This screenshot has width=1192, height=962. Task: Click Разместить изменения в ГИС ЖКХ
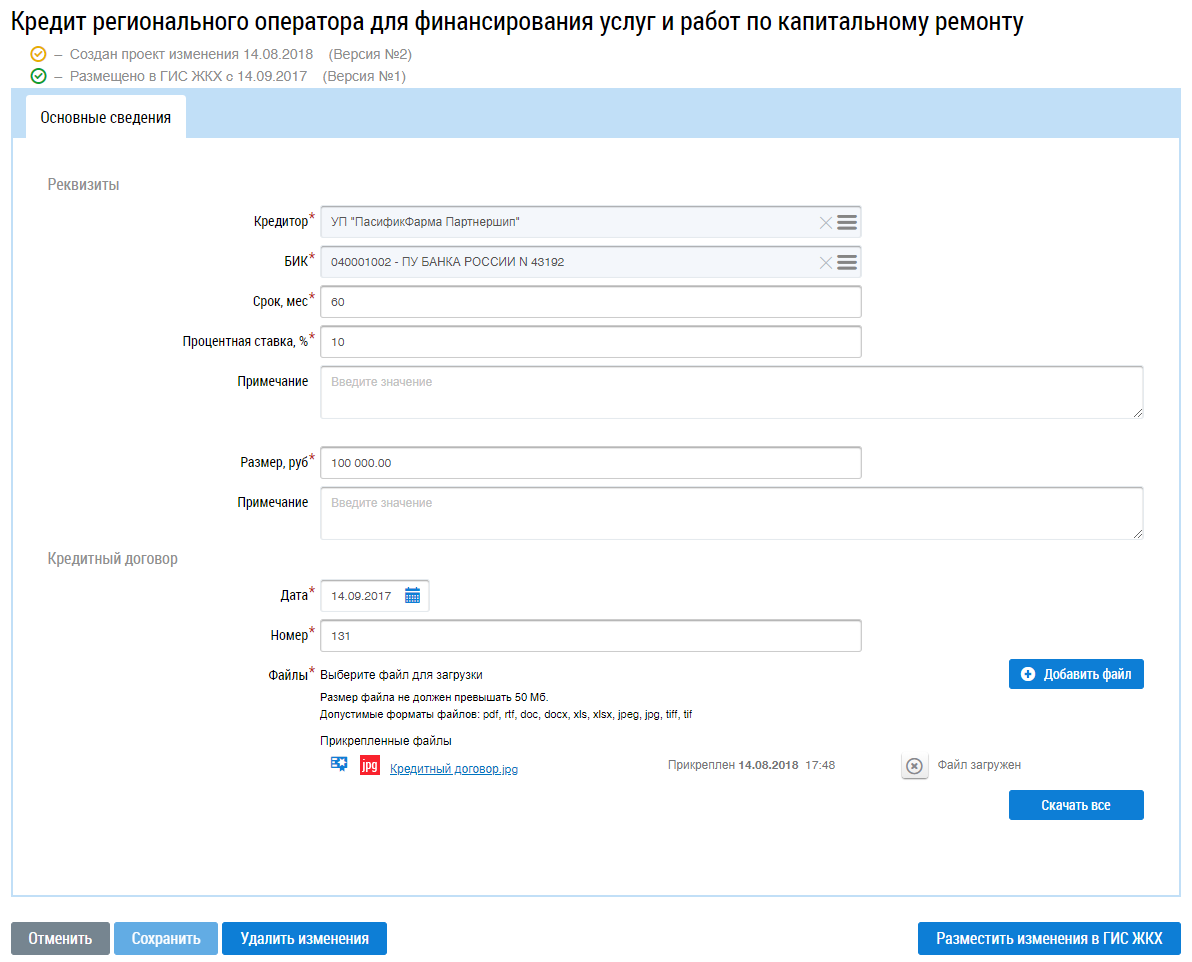click(1049, 939)
